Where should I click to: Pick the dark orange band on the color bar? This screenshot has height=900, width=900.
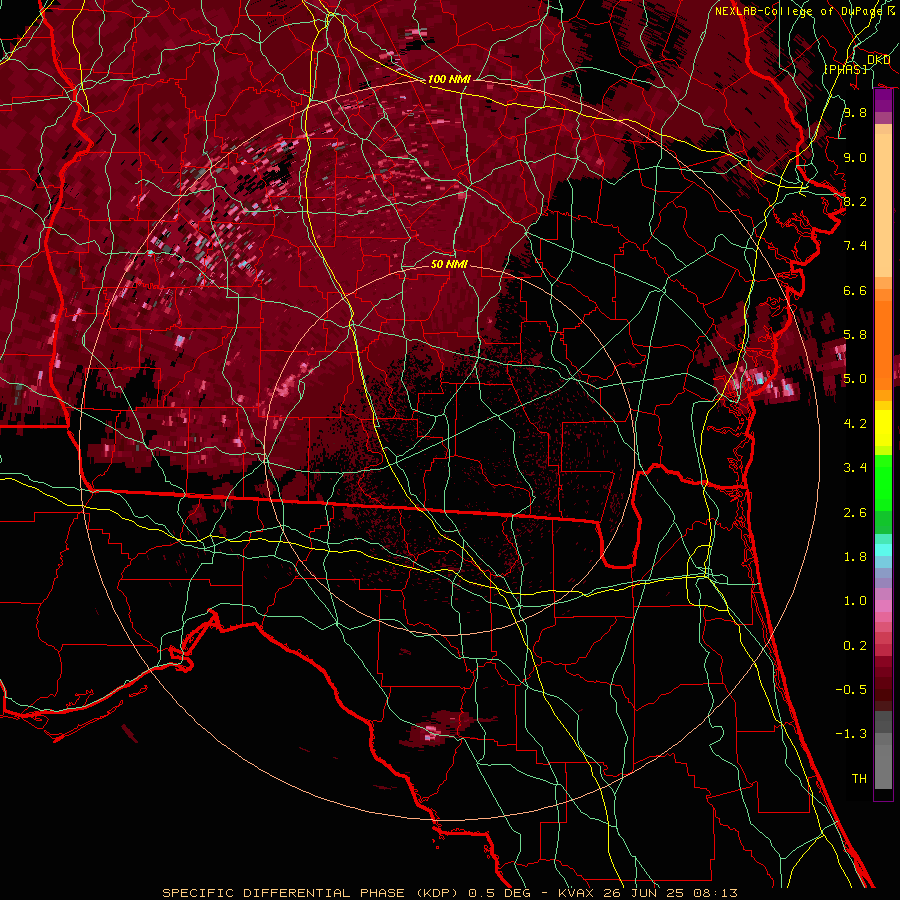coord(883,345)
